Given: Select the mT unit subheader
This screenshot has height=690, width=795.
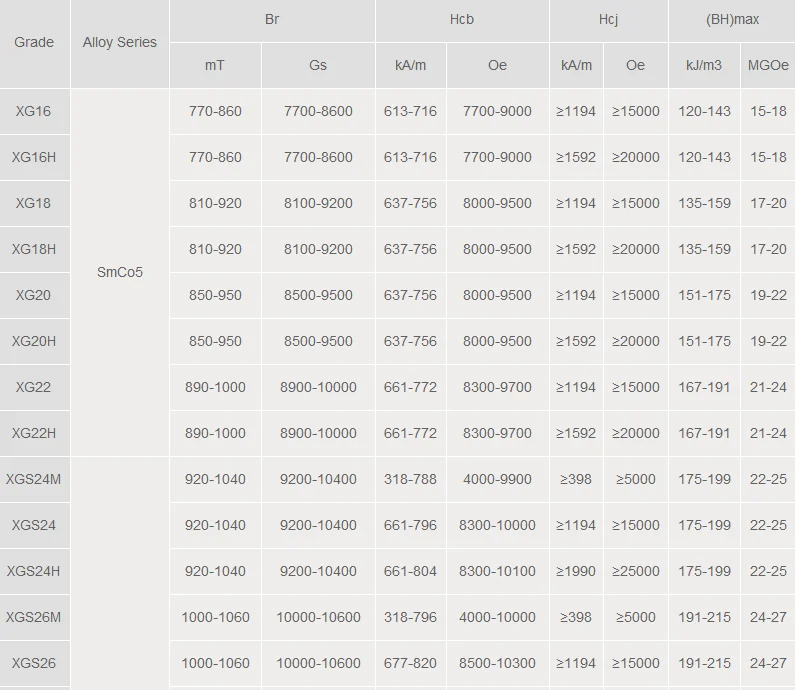Looking at the screenshot, I should coord(215,65).
